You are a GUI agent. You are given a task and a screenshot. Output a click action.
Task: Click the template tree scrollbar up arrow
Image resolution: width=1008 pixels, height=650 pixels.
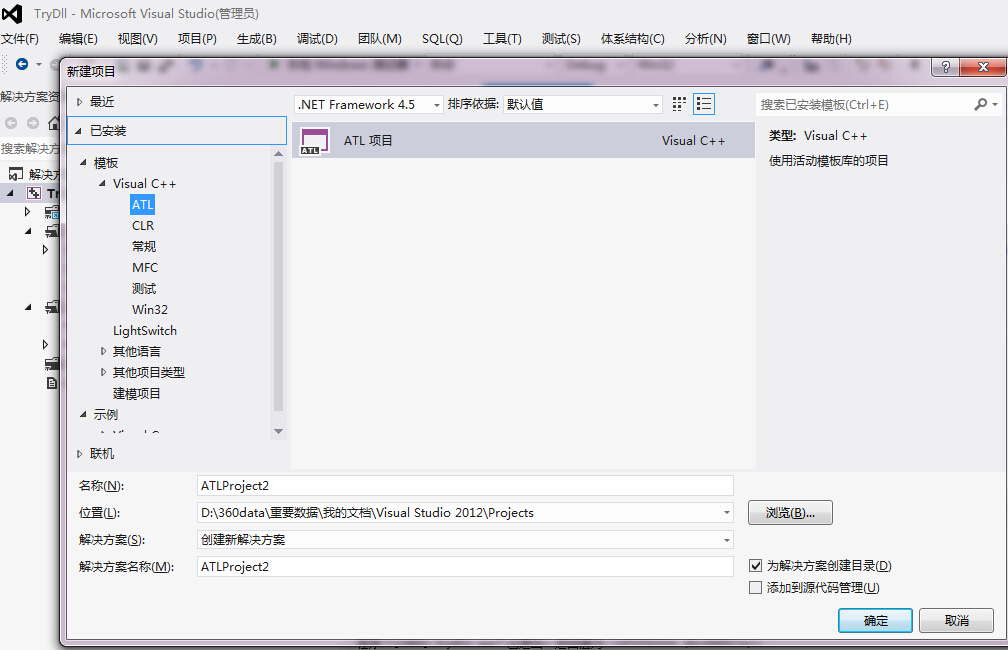(x=278, y=154)
